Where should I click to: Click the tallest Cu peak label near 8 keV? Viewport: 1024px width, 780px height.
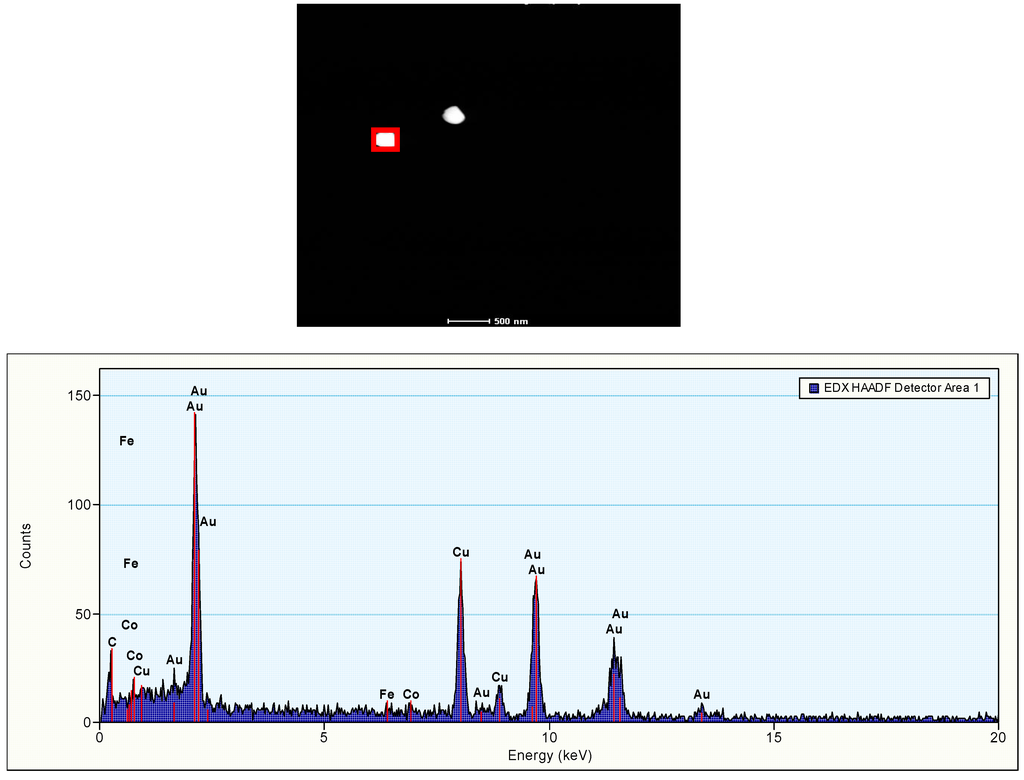click(461, 552)
